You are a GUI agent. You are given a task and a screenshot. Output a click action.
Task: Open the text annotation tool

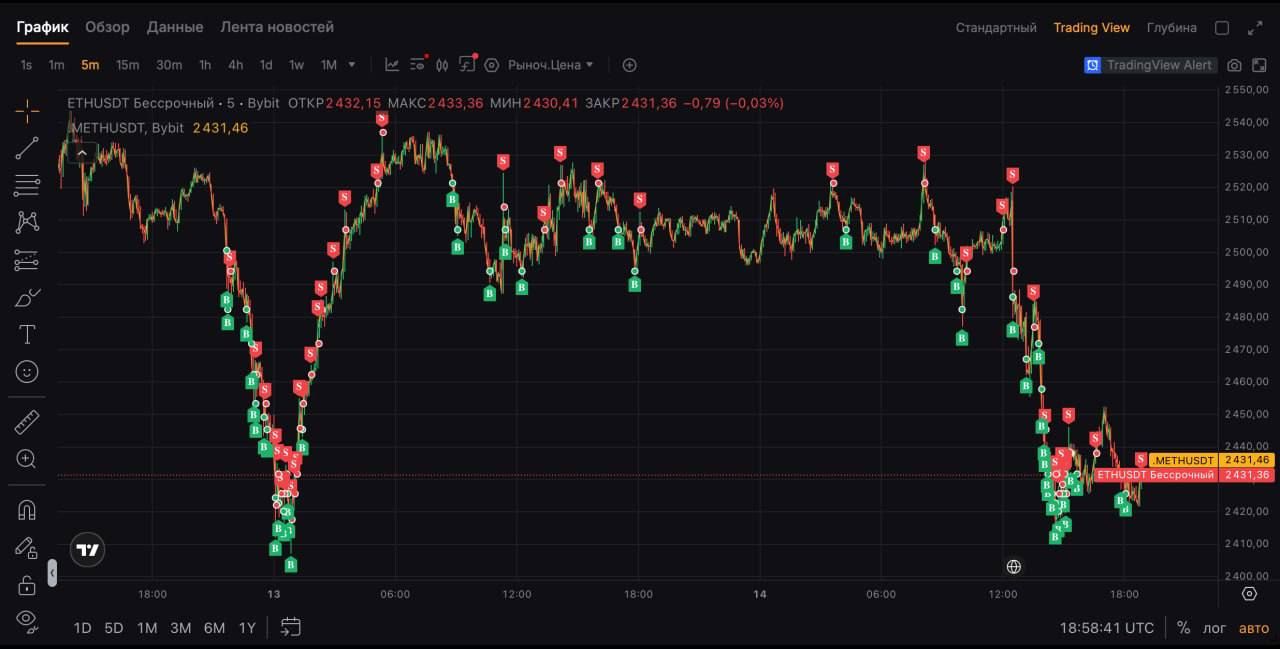pos(27,334)
